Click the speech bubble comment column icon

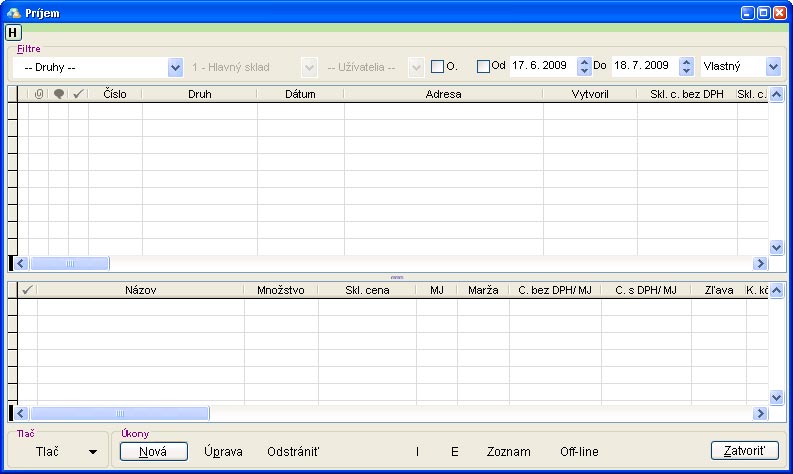click(x=59, y=94)
